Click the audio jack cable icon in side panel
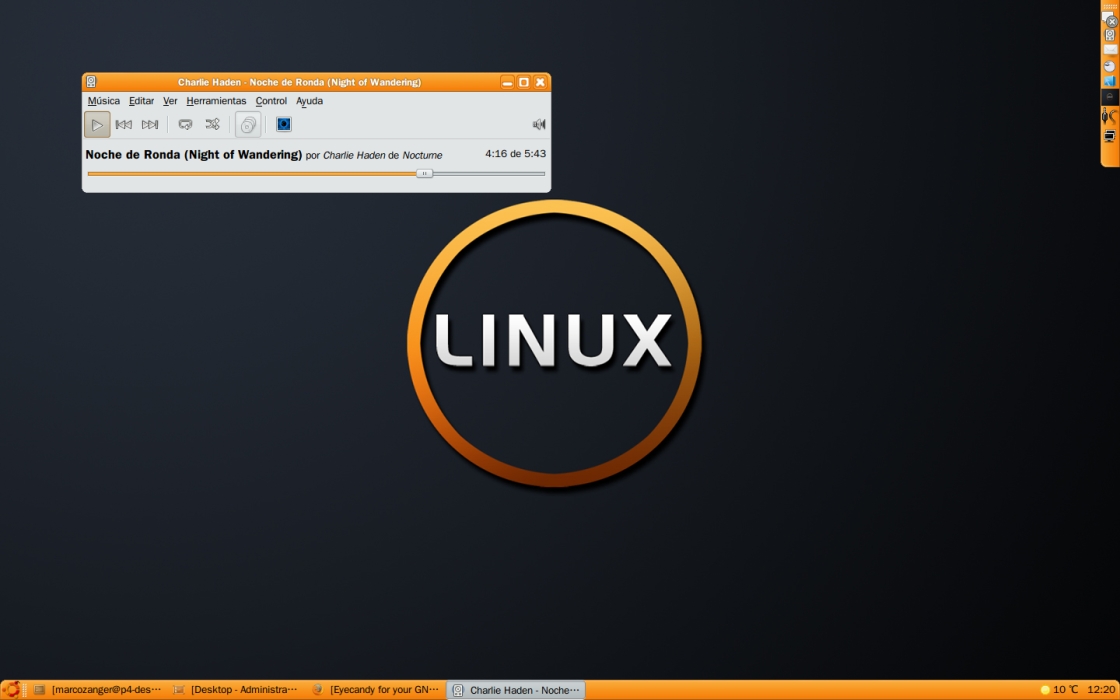 click(x=1109, y=116)
